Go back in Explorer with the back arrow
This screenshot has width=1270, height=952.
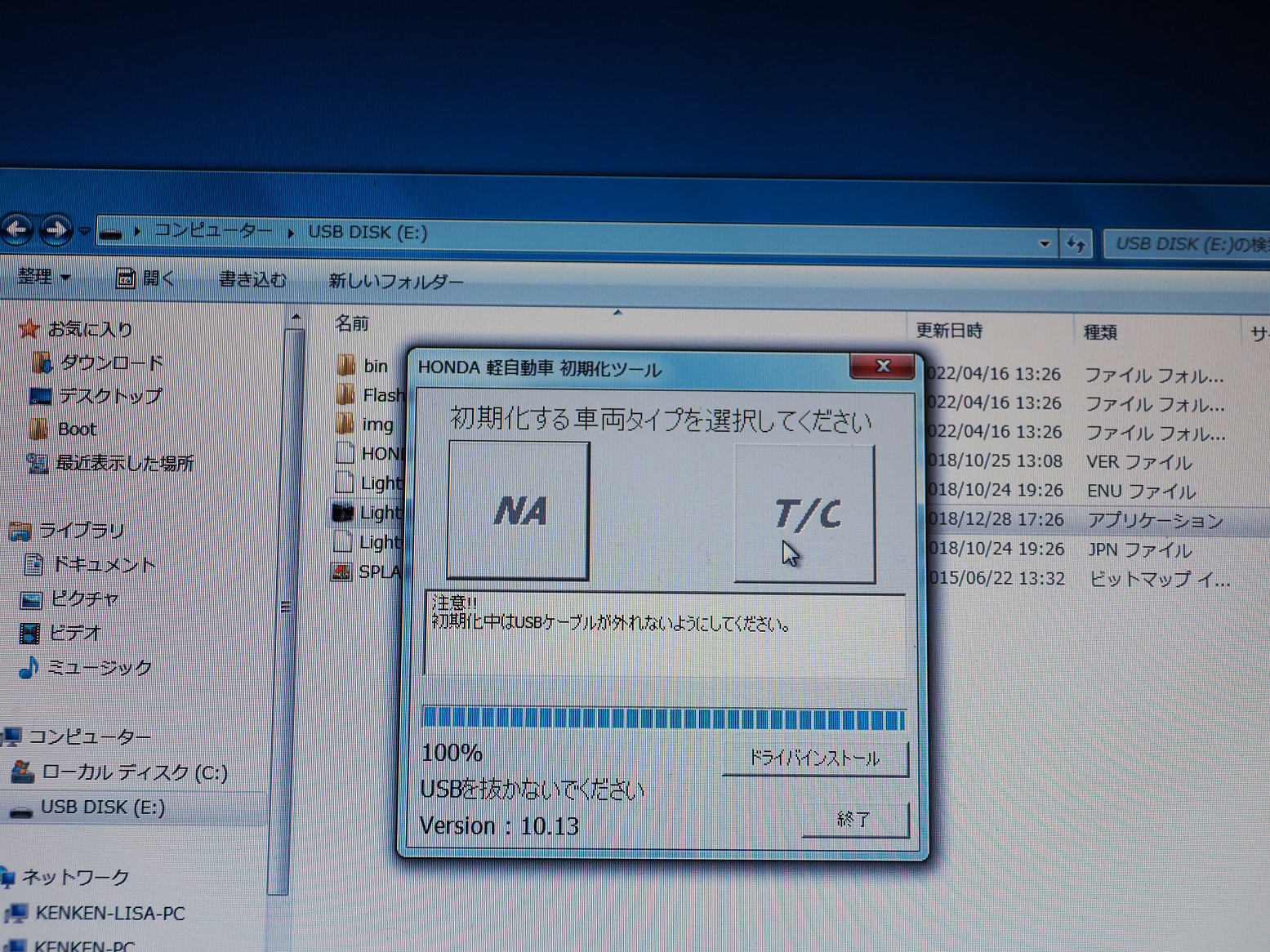point(17,229)
